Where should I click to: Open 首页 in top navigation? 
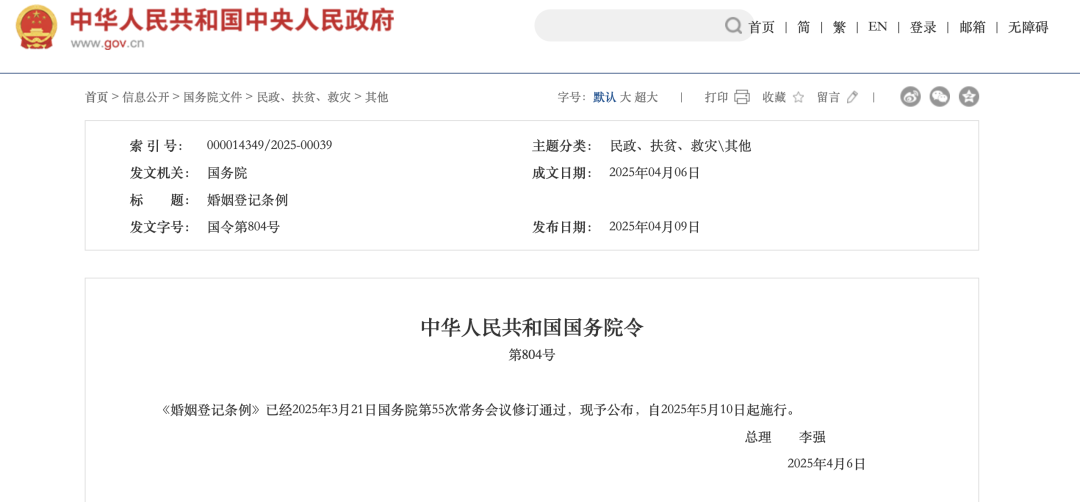click(x=762, y=27)
